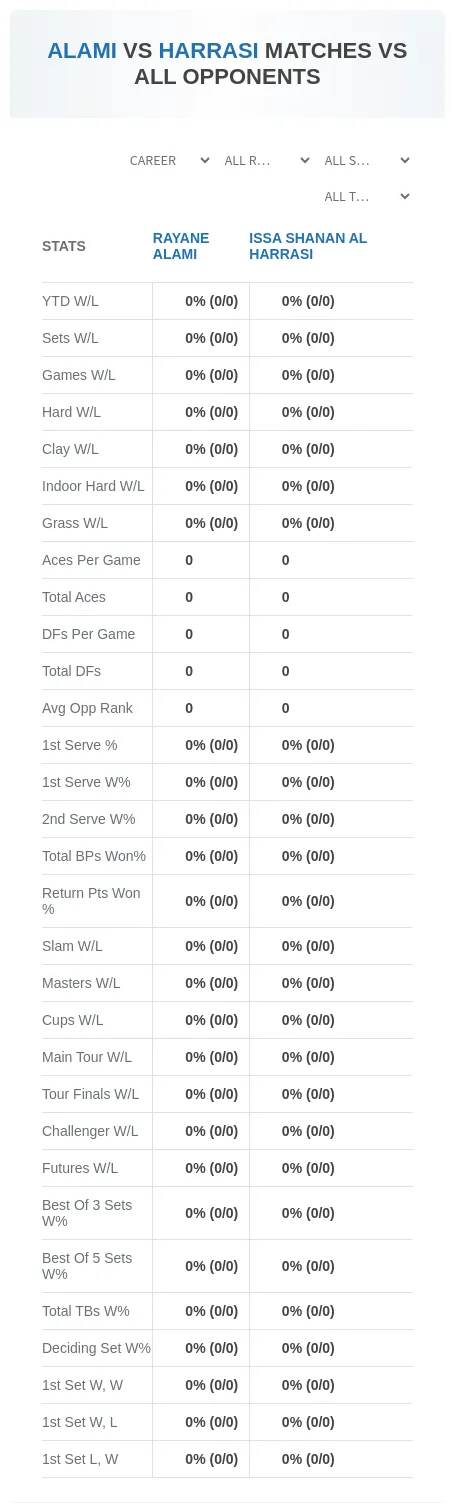The image size is (455, 1512).
Task: Click the Challenger W/L row label
Action: coord(90,1131)
